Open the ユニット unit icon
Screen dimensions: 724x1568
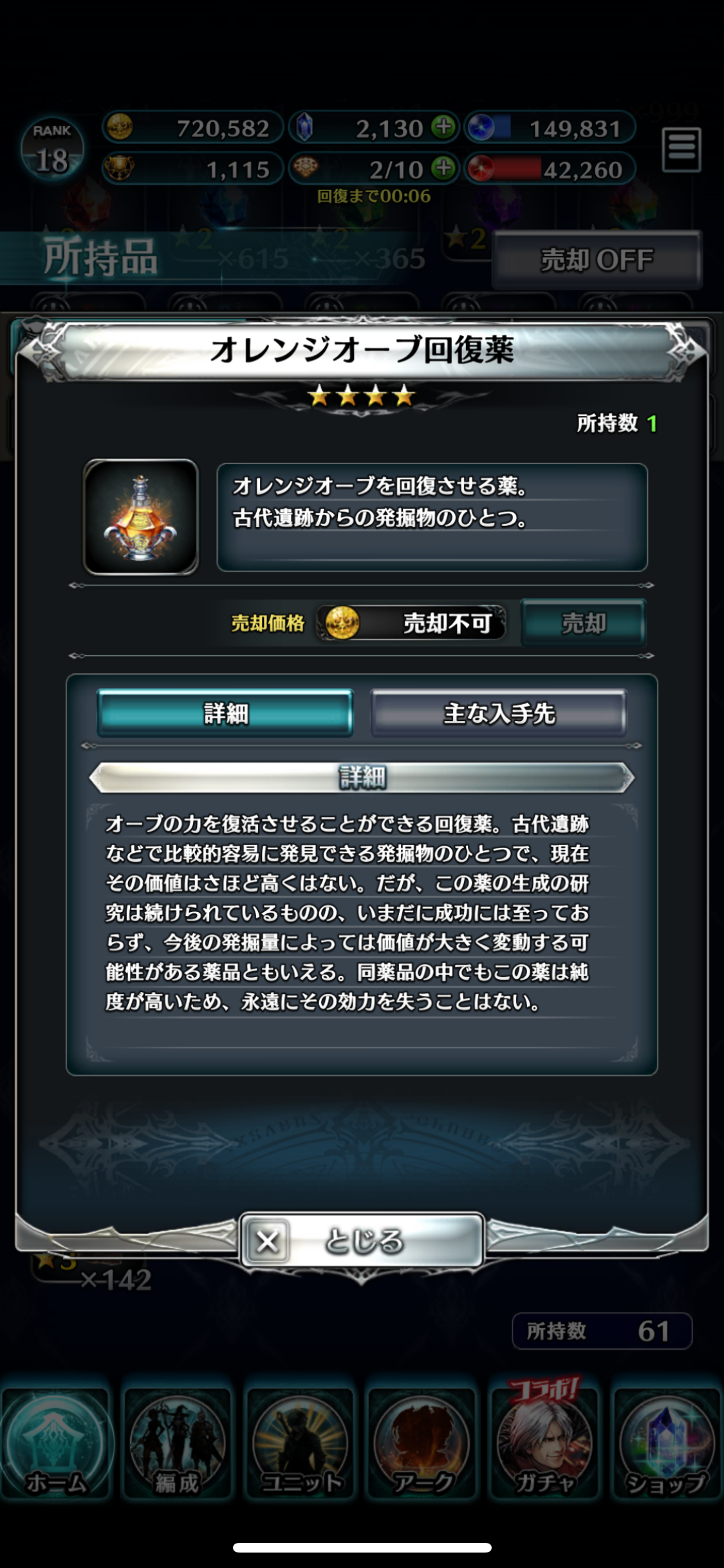click(x=300, y=1442)
